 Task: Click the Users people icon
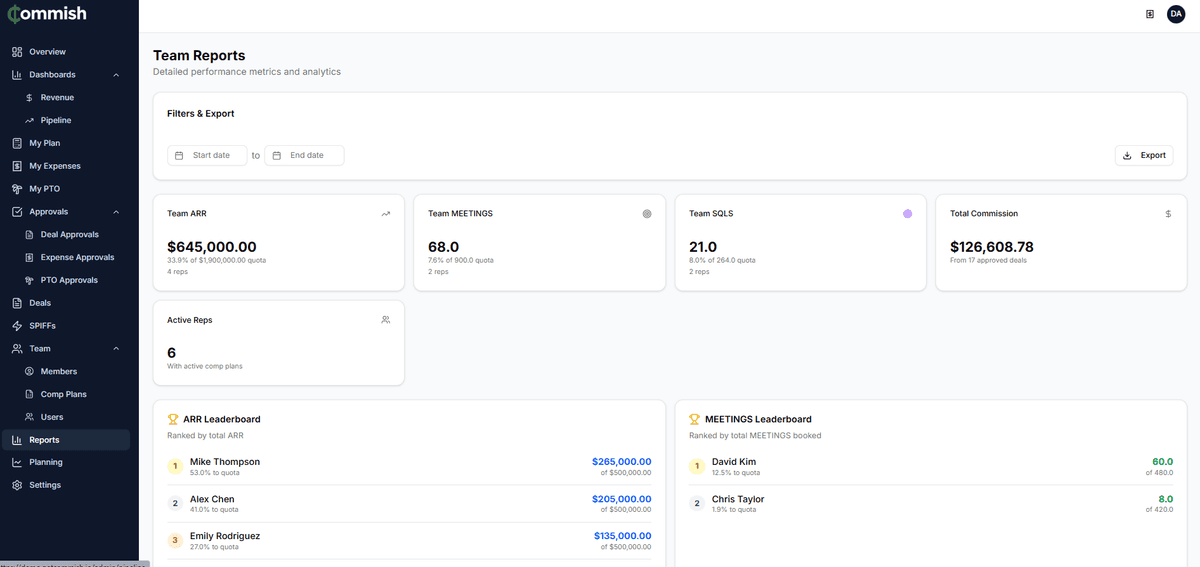[x=30, y=417]
